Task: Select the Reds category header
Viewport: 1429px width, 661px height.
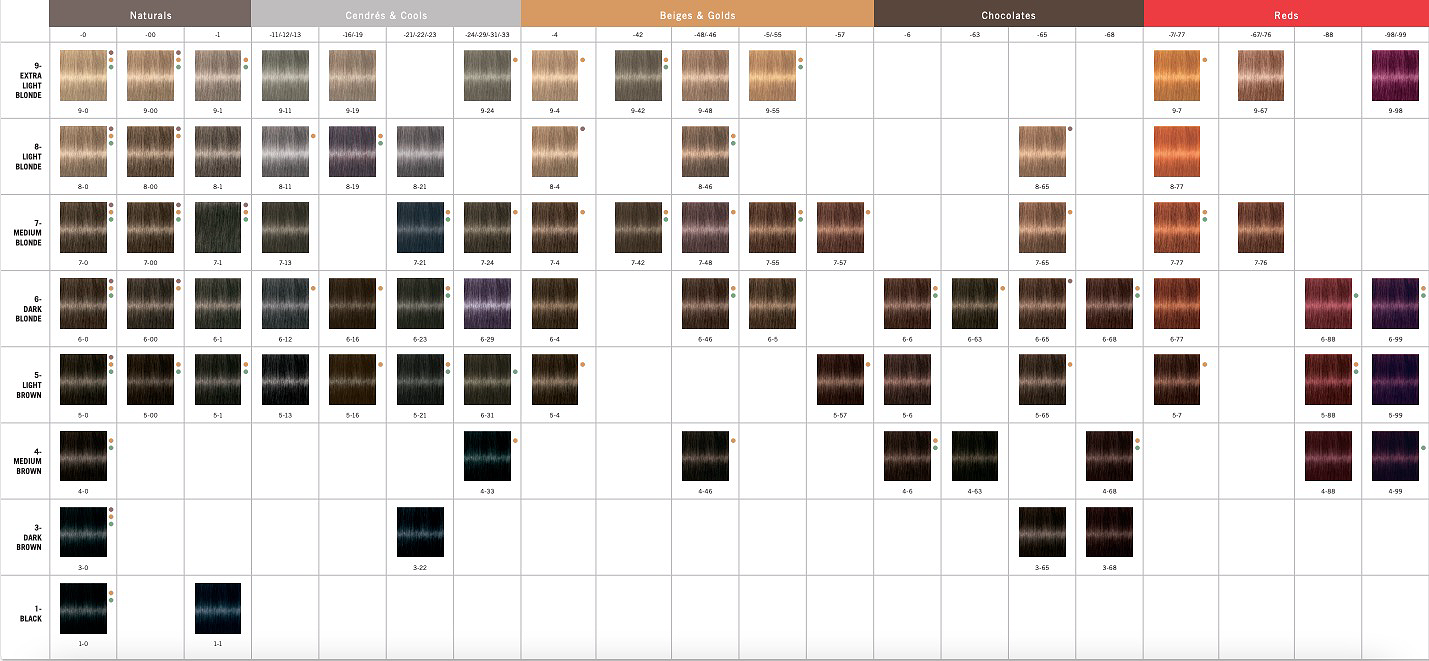Action: click(x=1286, y=15)
